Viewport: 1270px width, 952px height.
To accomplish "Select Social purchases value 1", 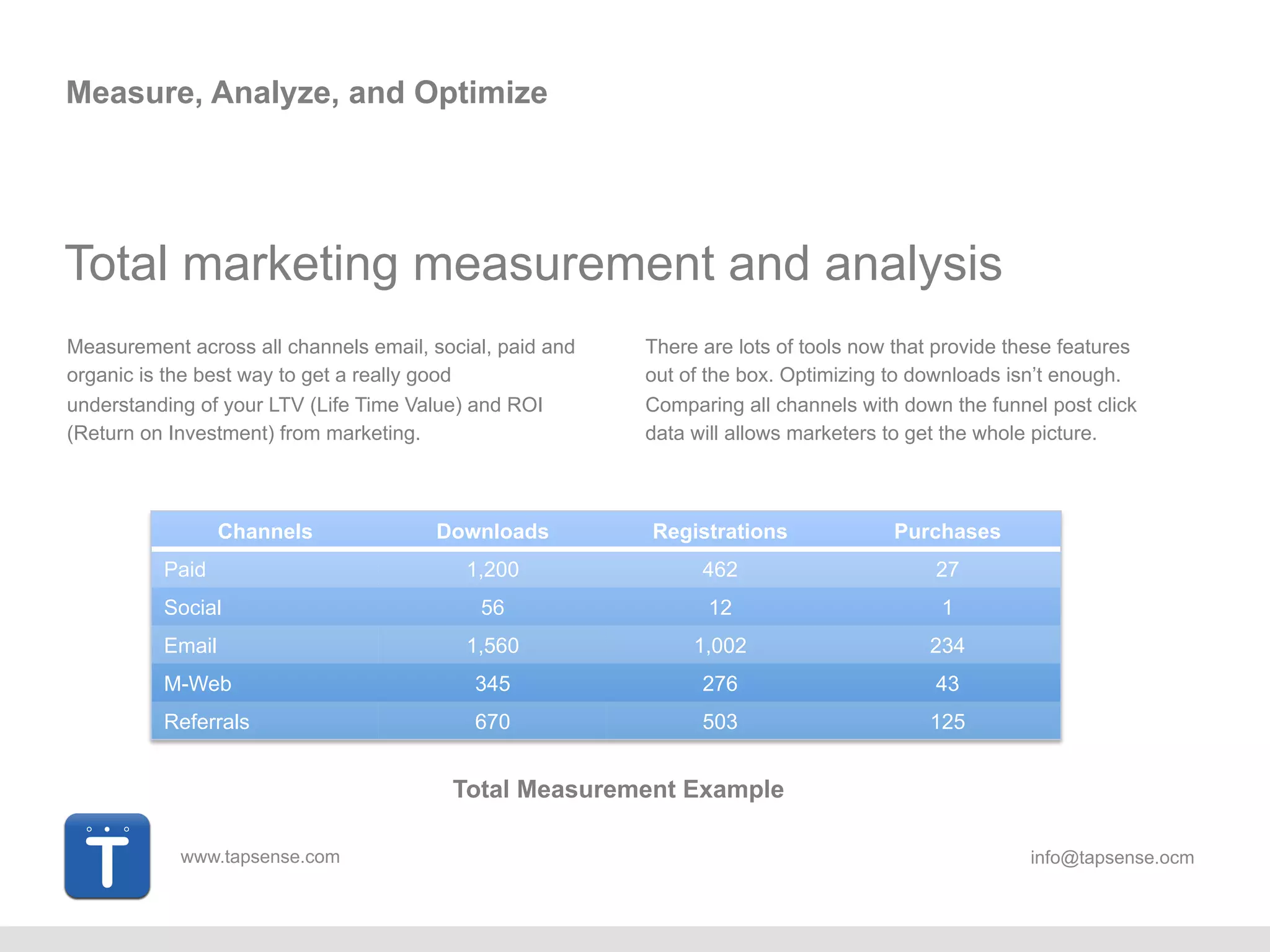I will point(947,607).
